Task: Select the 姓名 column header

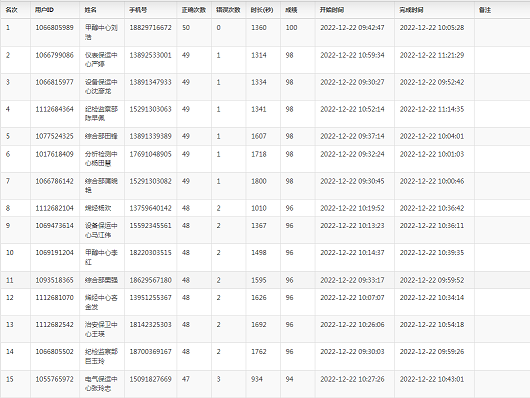Action: pos(90,10)
